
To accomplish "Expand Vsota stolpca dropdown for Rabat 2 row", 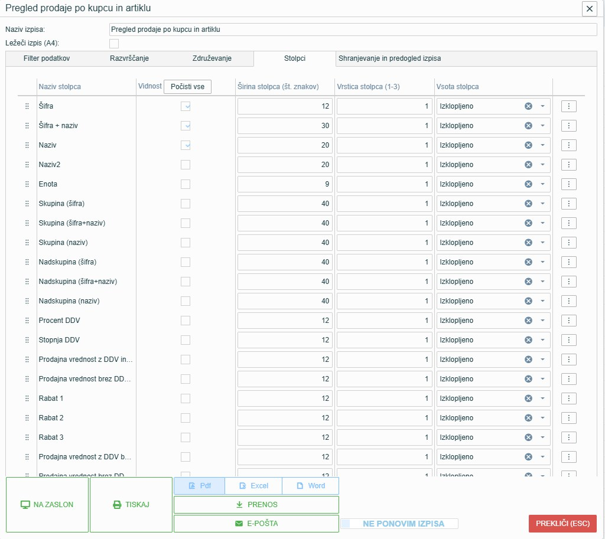I will pyautogui.click(x=542, y=418).
